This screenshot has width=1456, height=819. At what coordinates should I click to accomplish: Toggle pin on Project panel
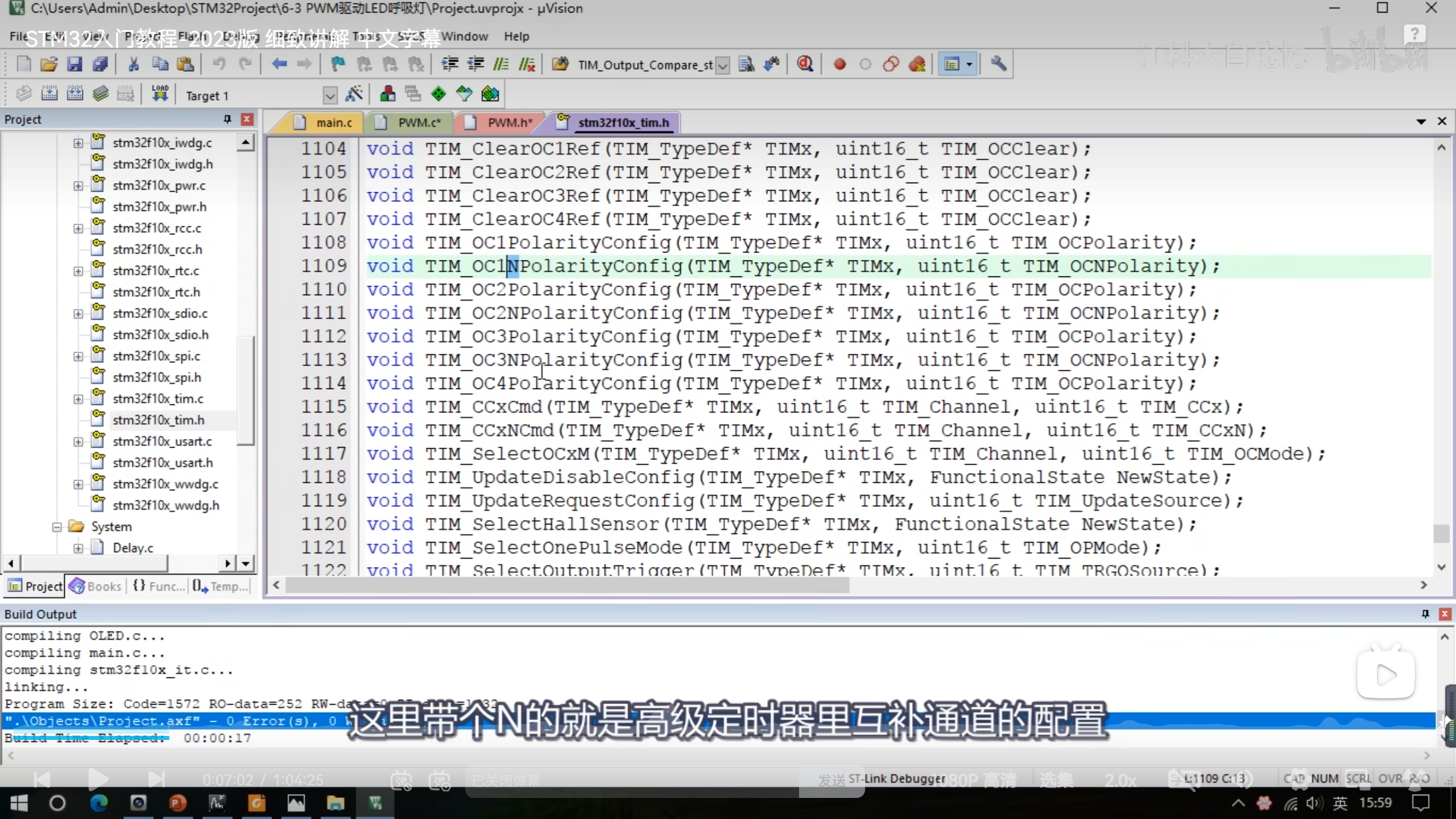pos(227,119)
